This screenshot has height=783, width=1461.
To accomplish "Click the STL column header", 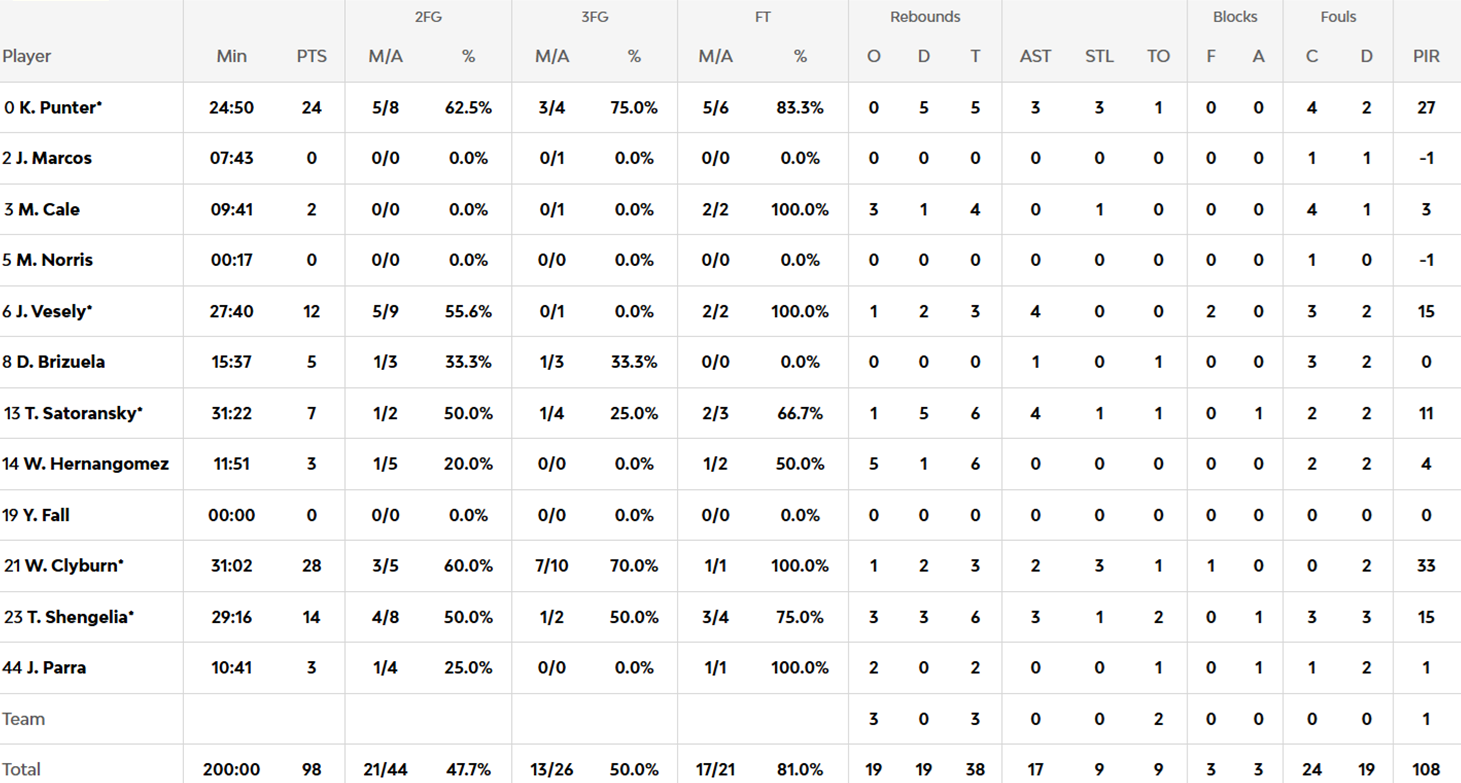I will [x=1099, y=56].
